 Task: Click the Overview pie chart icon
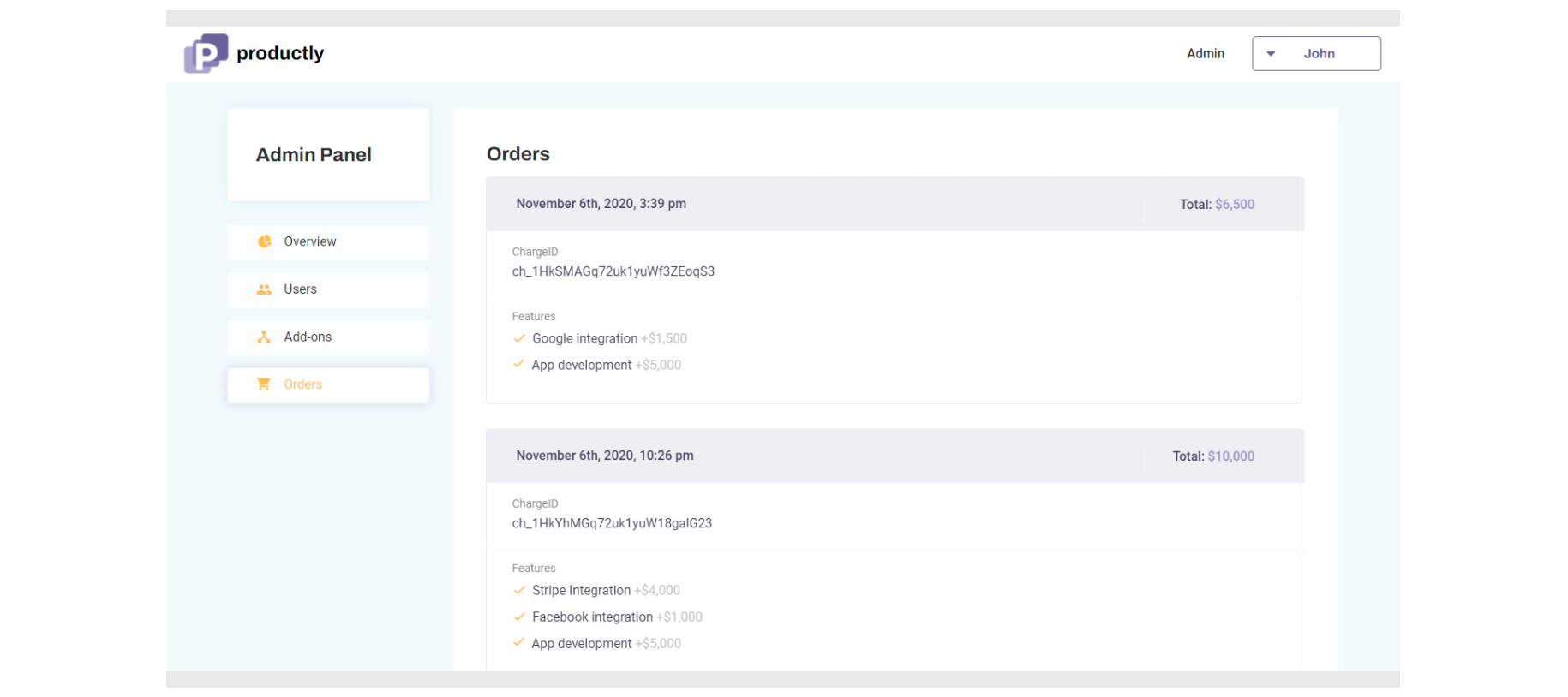click(264, 241)
